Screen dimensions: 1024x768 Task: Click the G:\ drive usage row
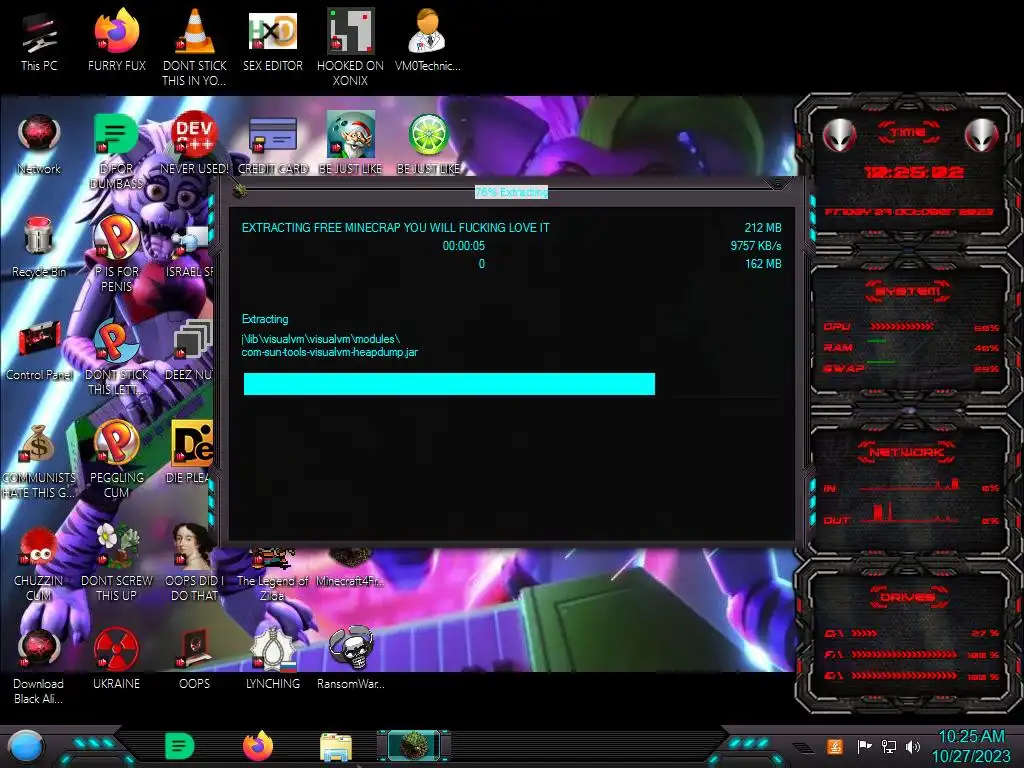pos(911,676)
